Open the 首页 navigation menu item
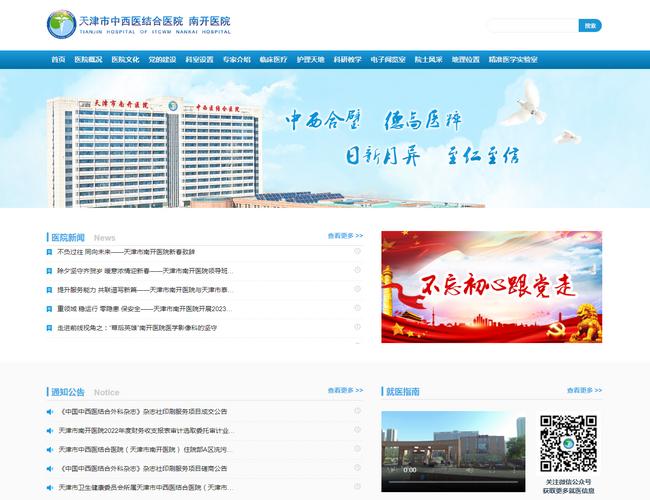 click(x=58, y=60)
